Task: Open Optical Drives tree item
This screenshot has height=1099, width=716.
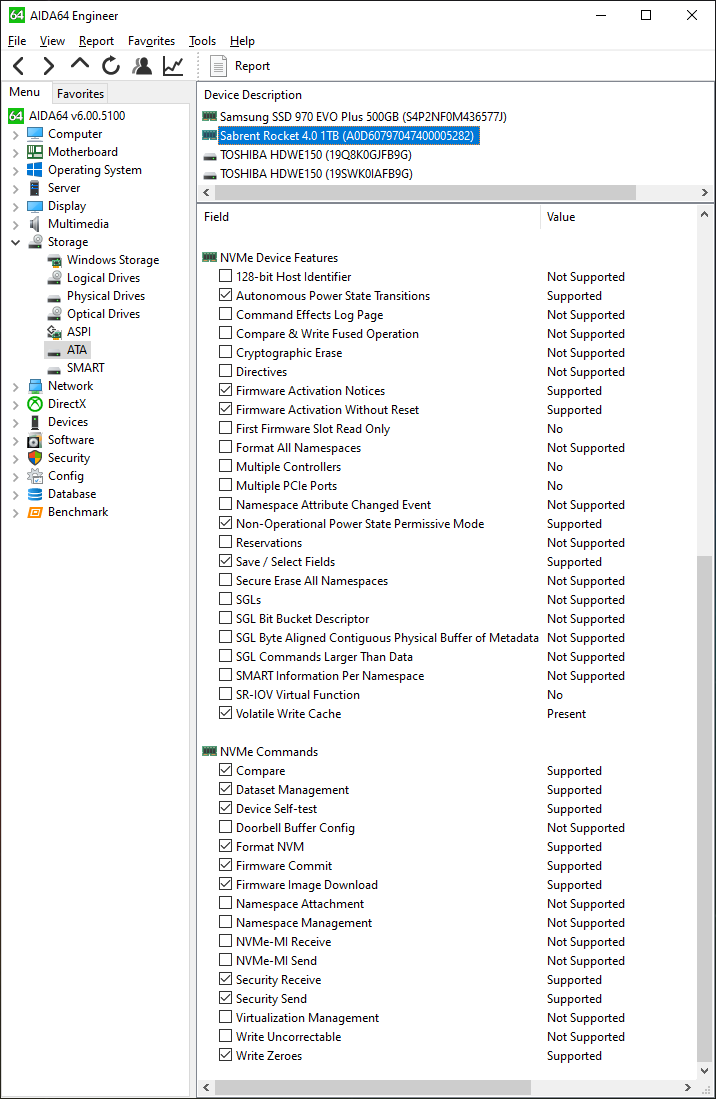Action: (x=104, y=314)
